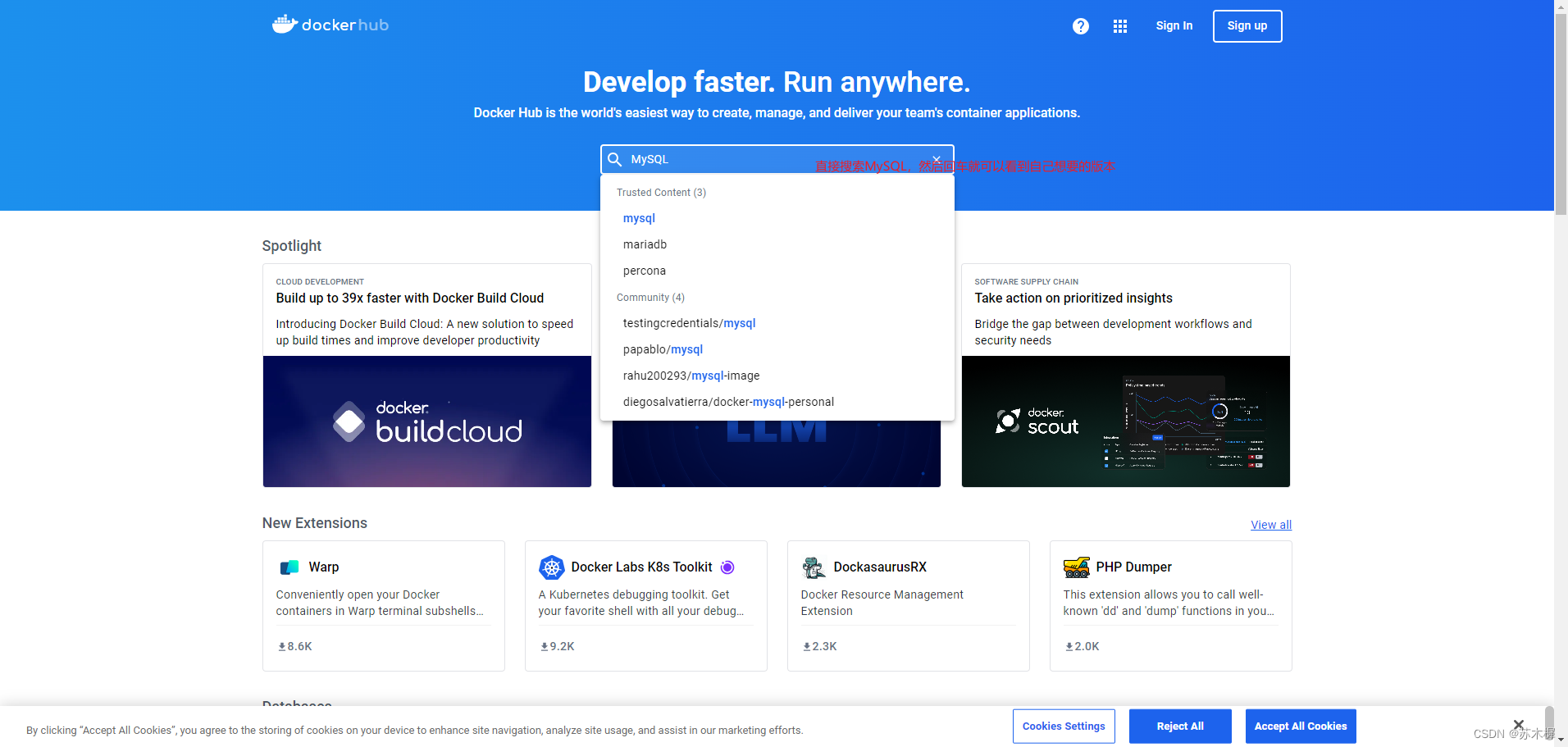Click 'Take action on prioritized insights' title
The width and height of the screenshot is (1568, 747).
click(x=1073, y=298)
